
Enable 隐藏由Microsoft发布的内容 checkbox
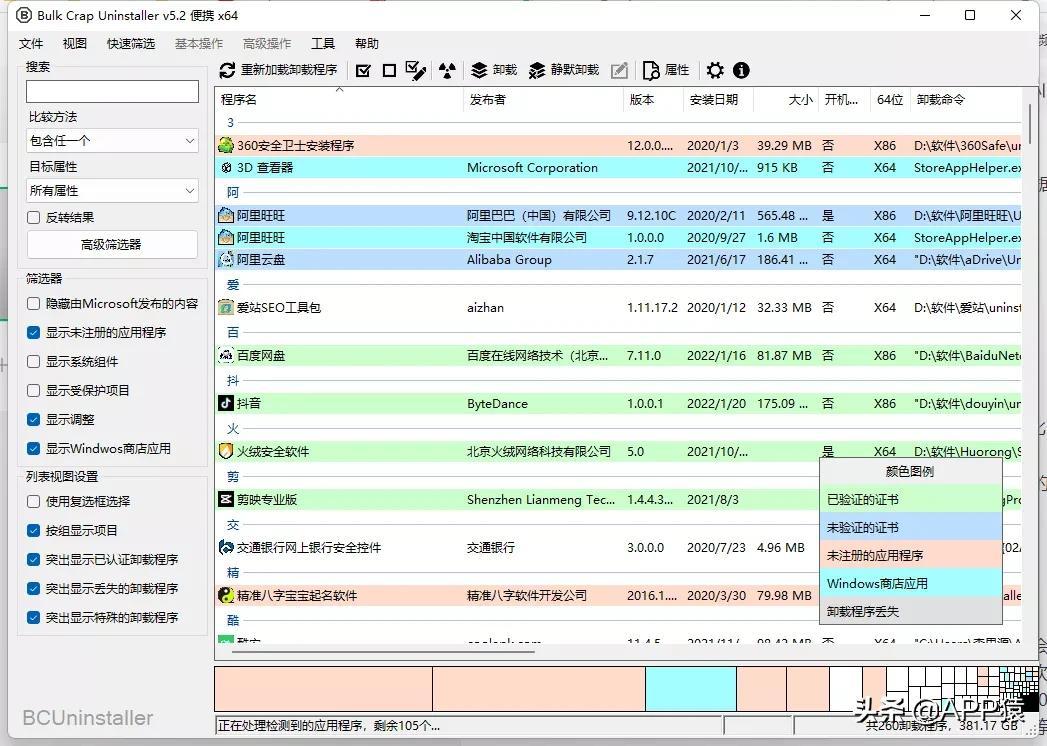tap(33, 303)
